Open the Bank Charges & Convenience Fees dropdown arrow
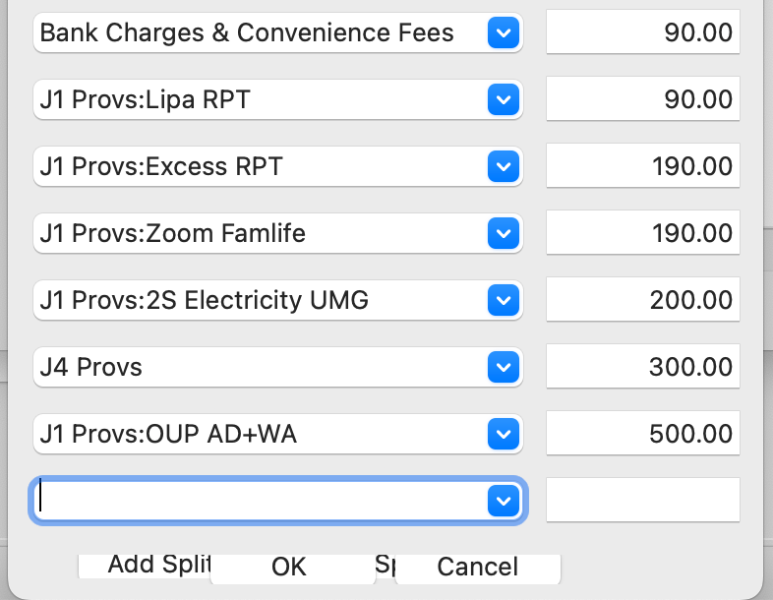Viewport: 773px width, 600px height. (503, 33)
